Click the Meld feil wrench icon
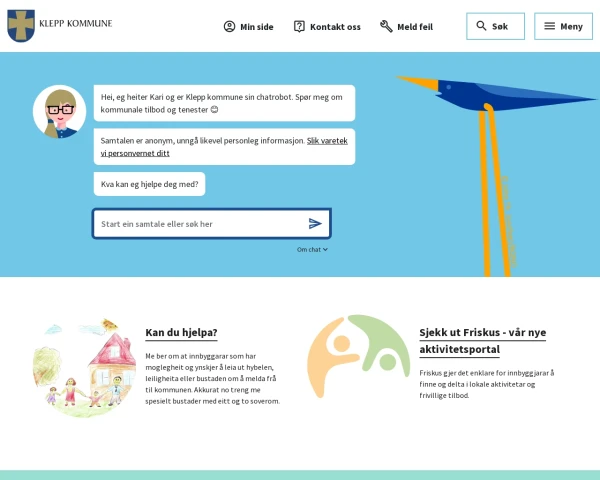The height and width of the screenshot is (480, 600). (386, 26)
